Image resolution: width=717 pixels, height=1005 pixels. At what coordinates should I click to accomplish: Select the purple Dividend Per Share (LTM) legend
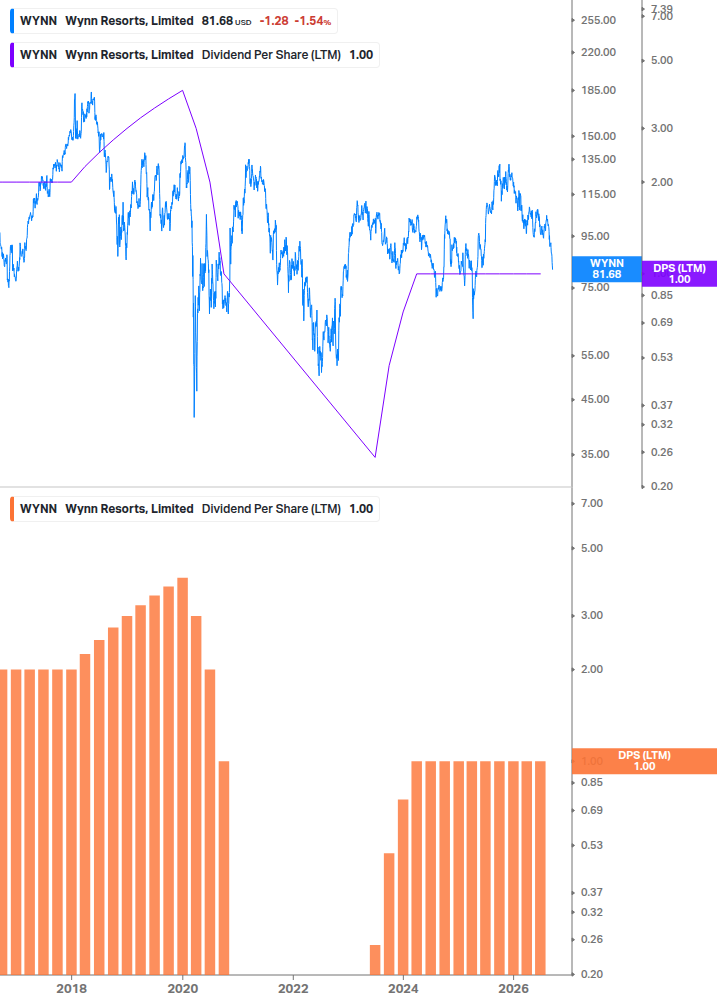click(195, 55)
